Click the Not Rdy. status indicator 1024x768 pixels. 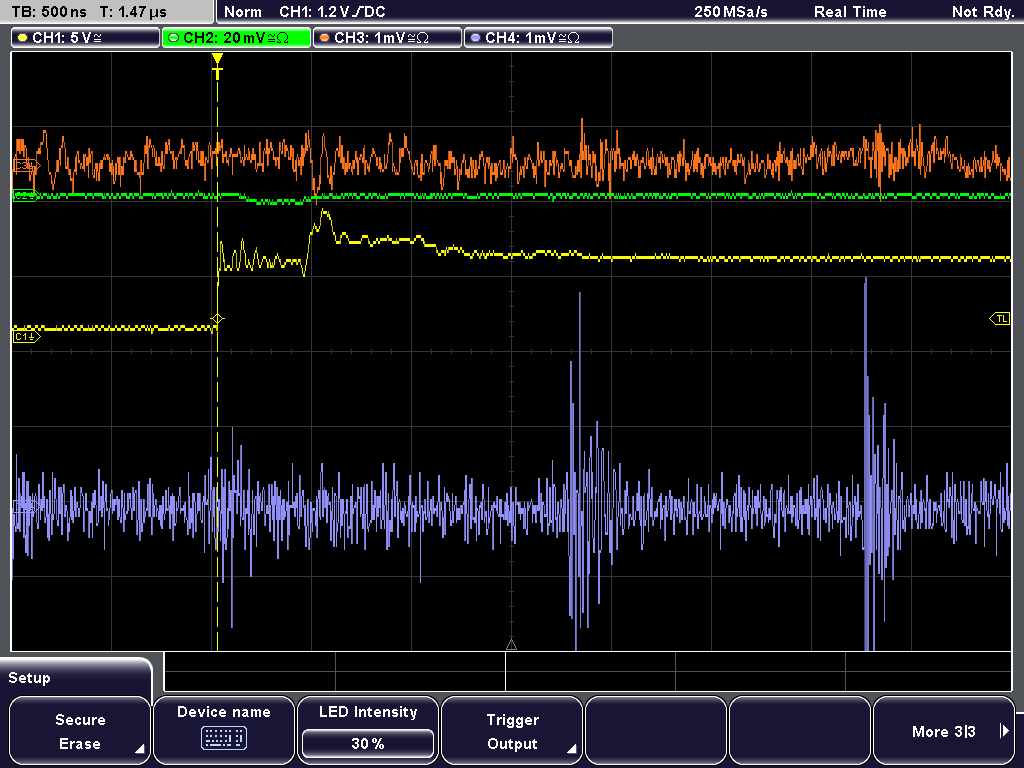click(x=983, y=12)
